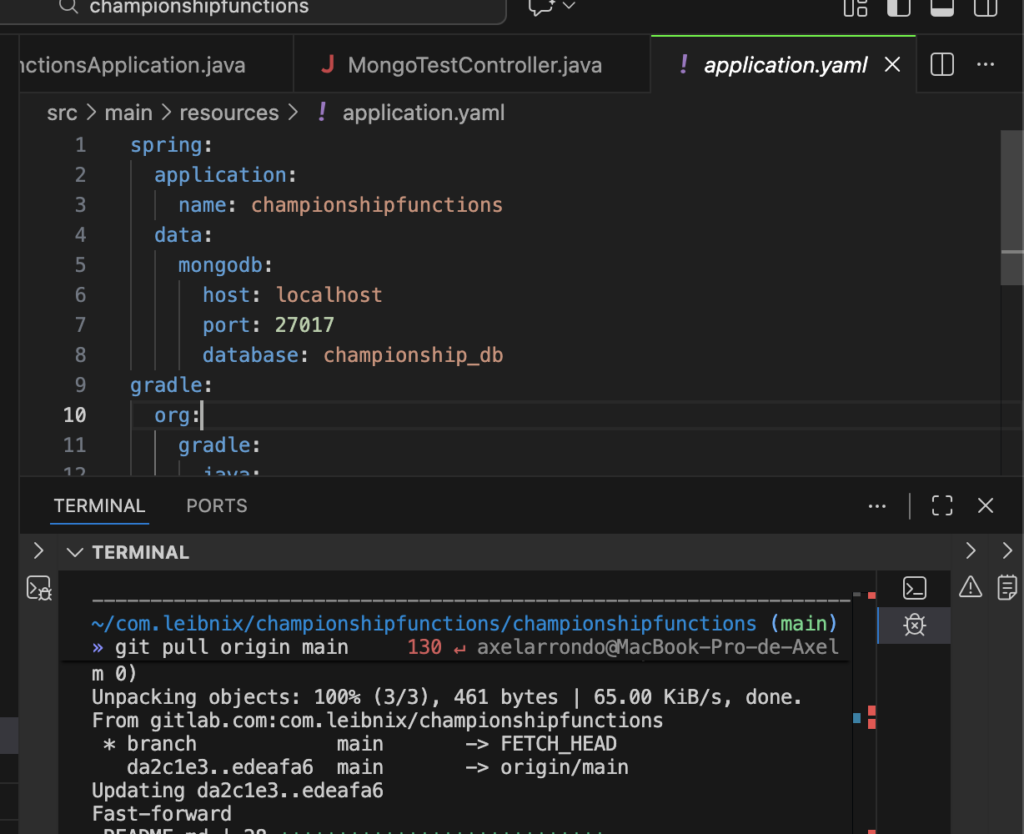The height and width of the screenshot is (834, 1024).
Task: Expand the collapsed section left of TERMINAL
Action: [x=38, y=551]
